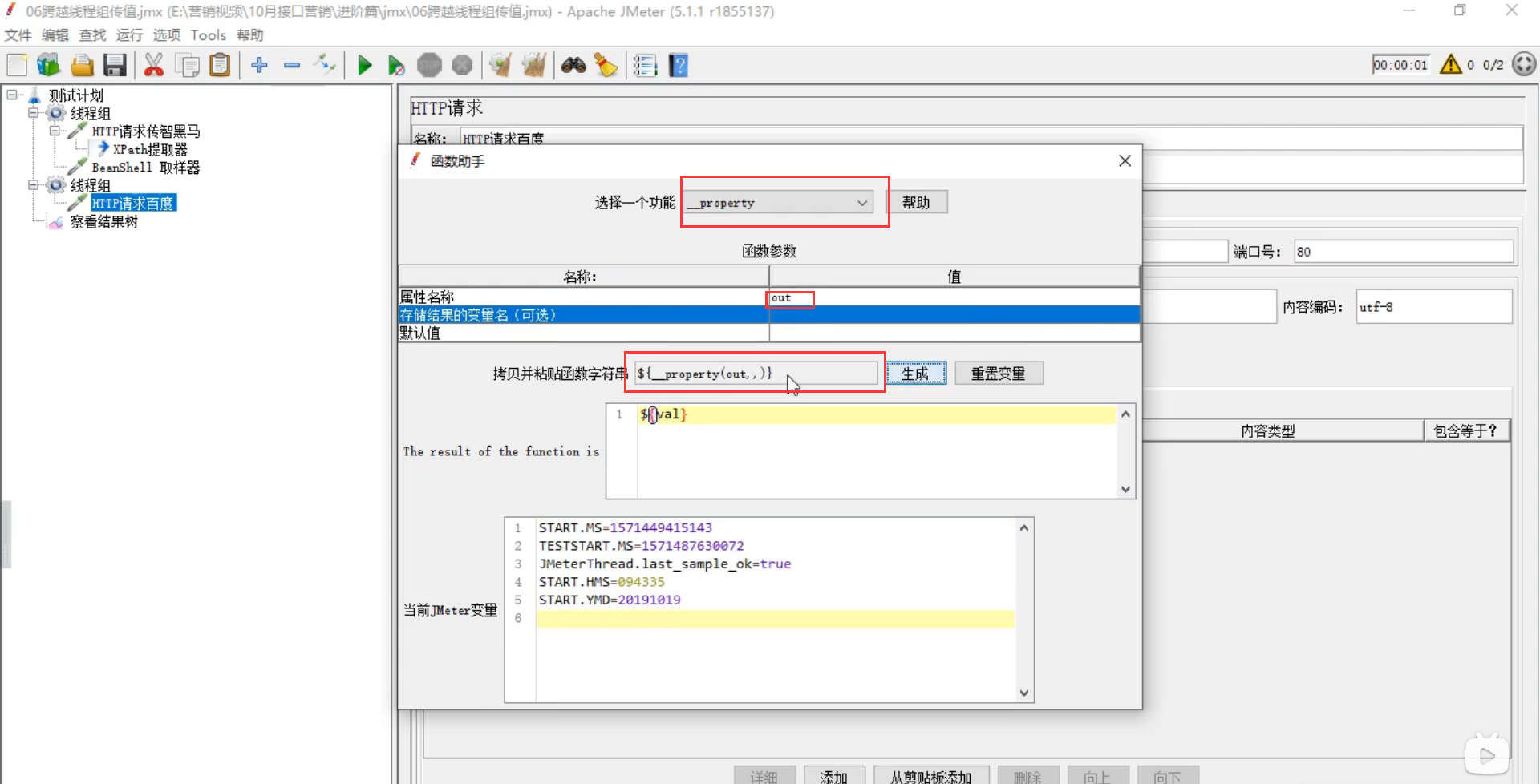This screenshot has height=784, width=1540.
Task: Click the Expand All plus icon
Action: 259,65
